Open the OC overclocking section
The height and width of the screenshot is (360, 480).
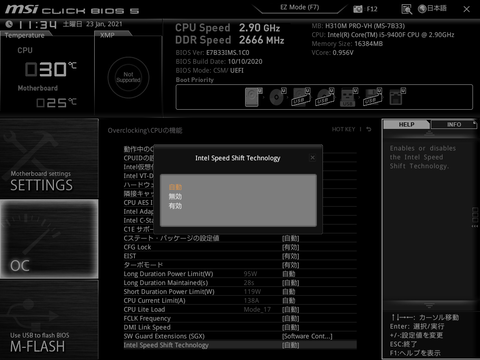49,239
